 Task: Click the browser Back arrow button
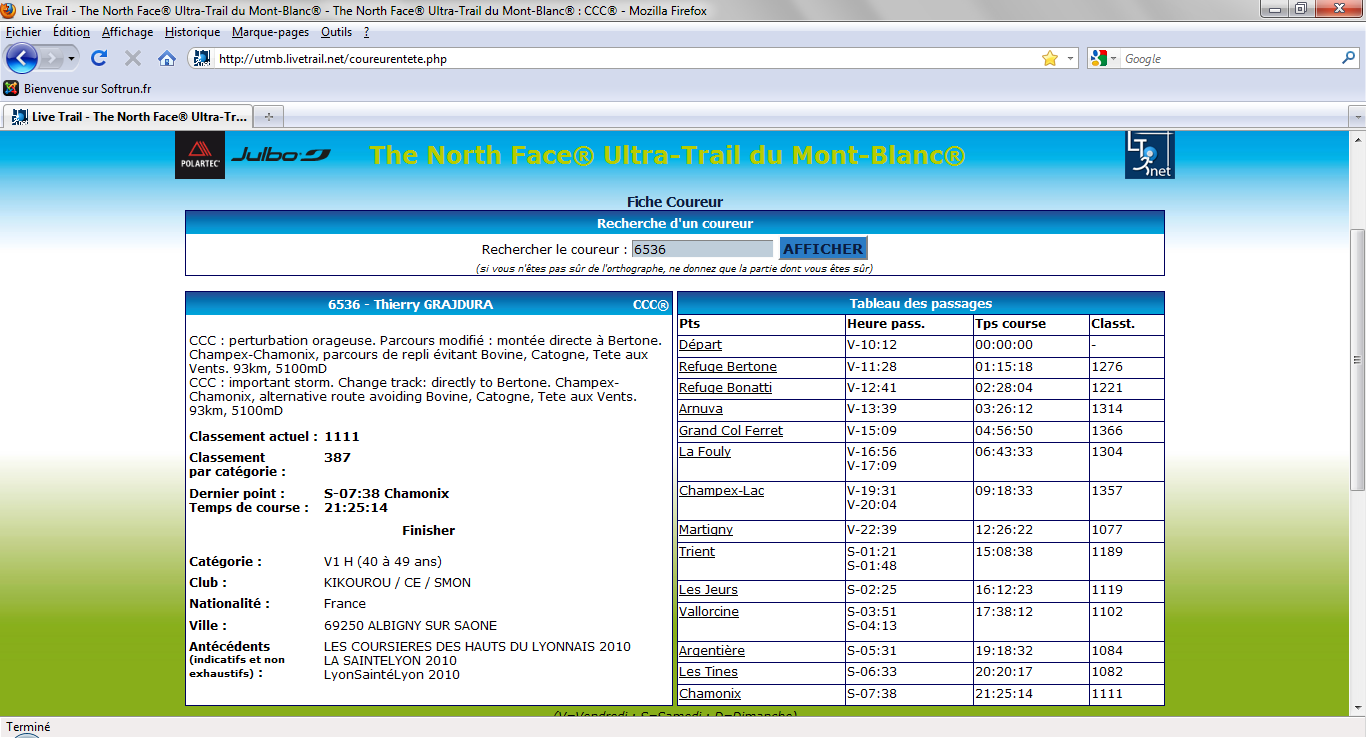[x=21, y=58]
